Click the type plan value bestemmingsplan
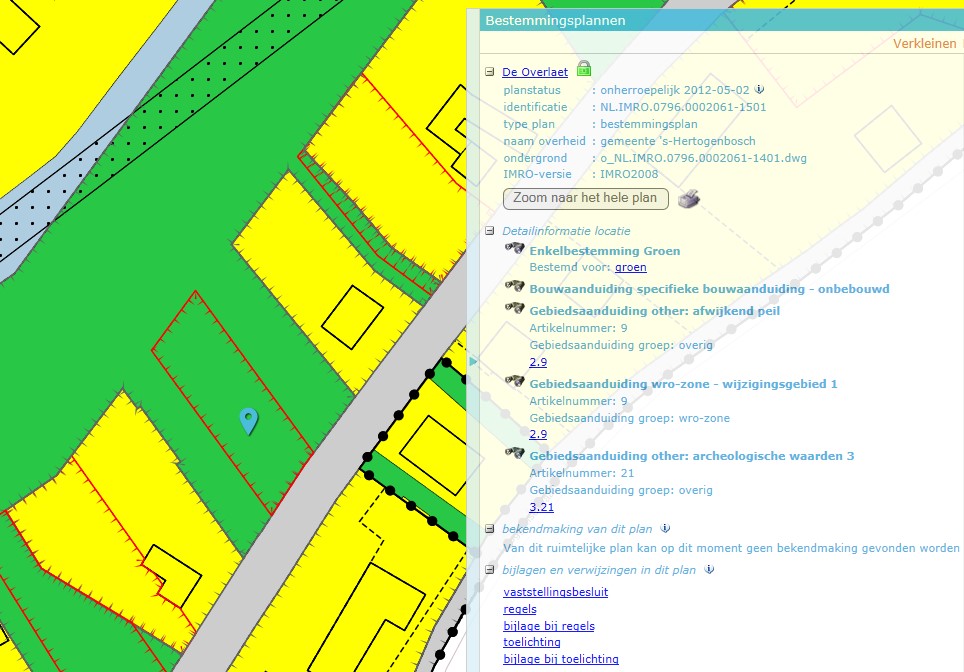This screenshot has height=672, width=964. click(649, 124)
